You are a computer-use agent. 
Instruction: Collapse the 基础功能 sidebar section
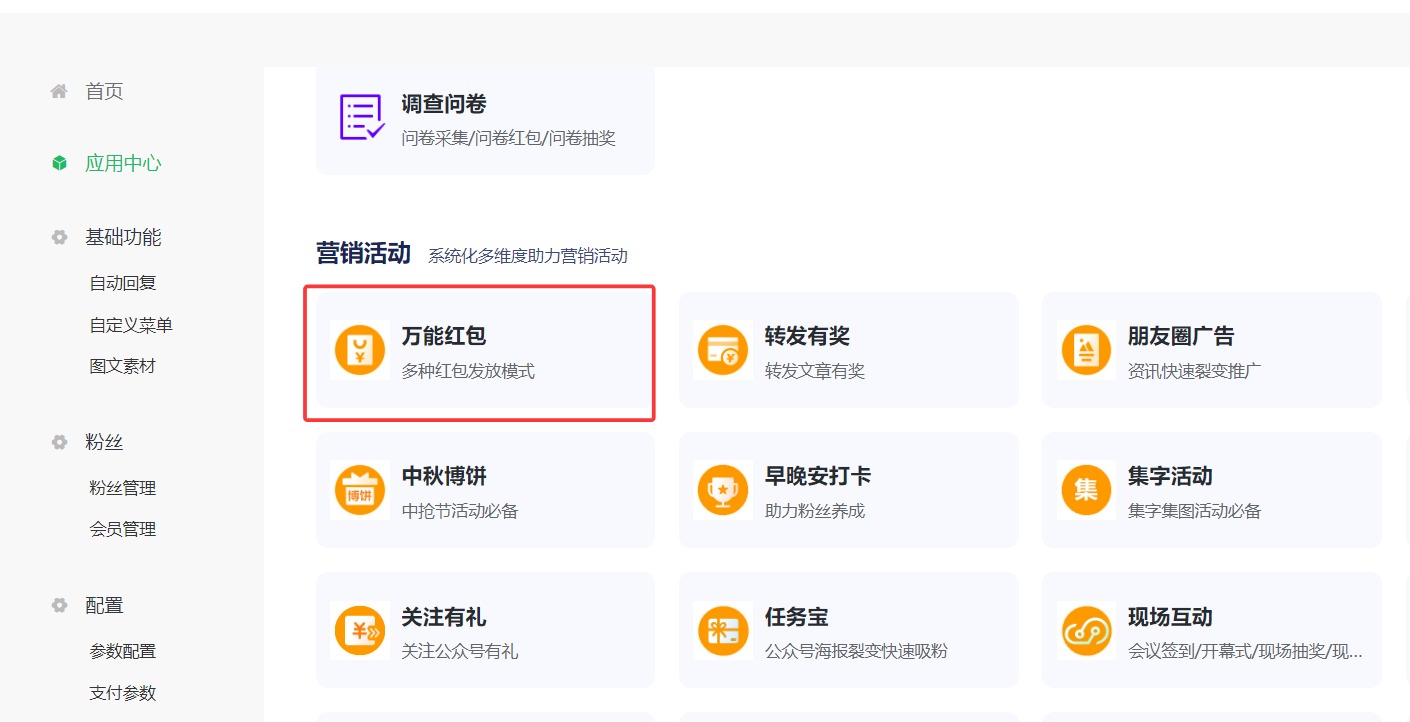[x=122, y=237]
